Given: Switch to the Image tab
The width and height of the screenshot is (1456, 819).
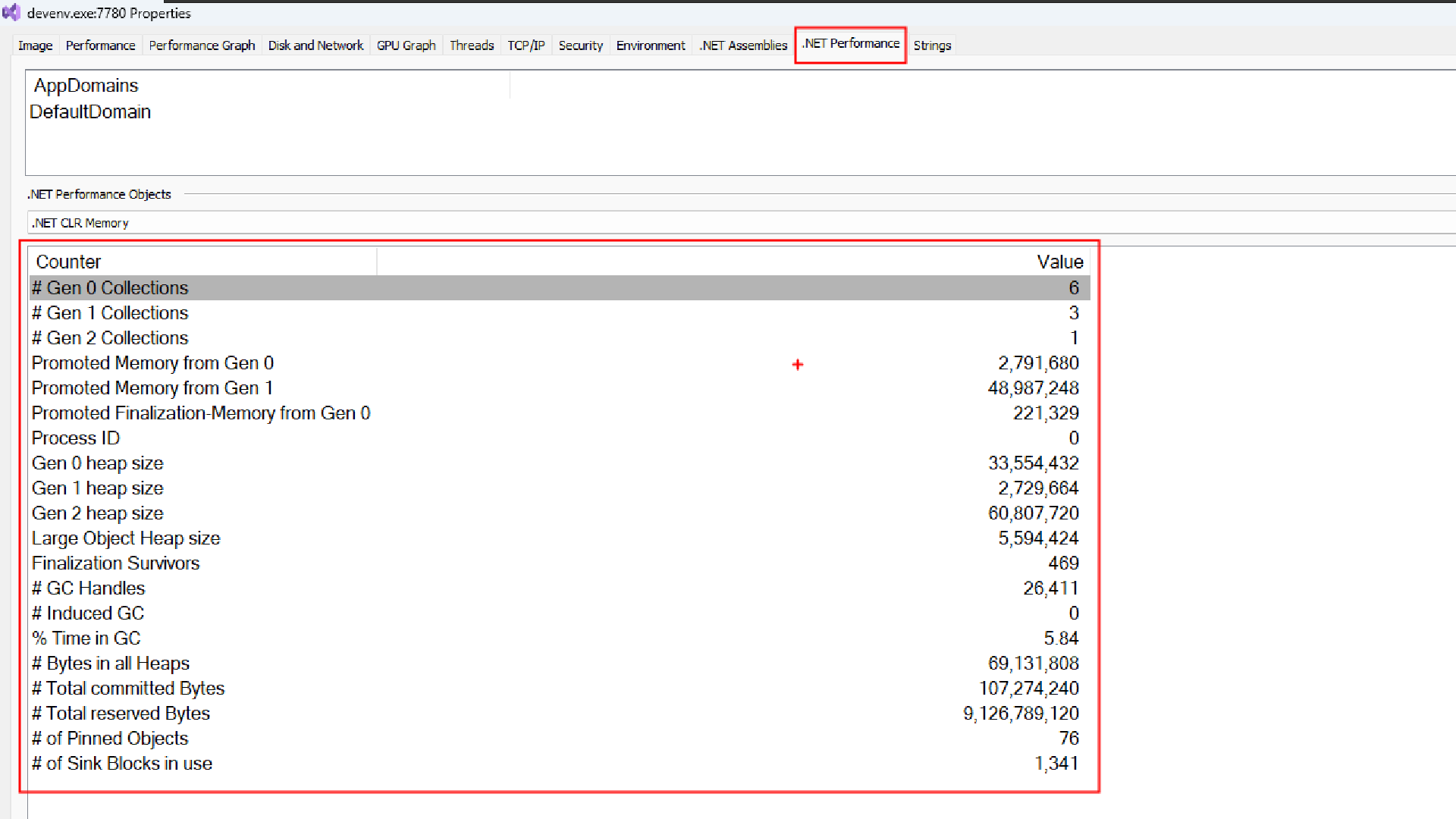Looking at the screenshot, I should [x=35, y=45].
